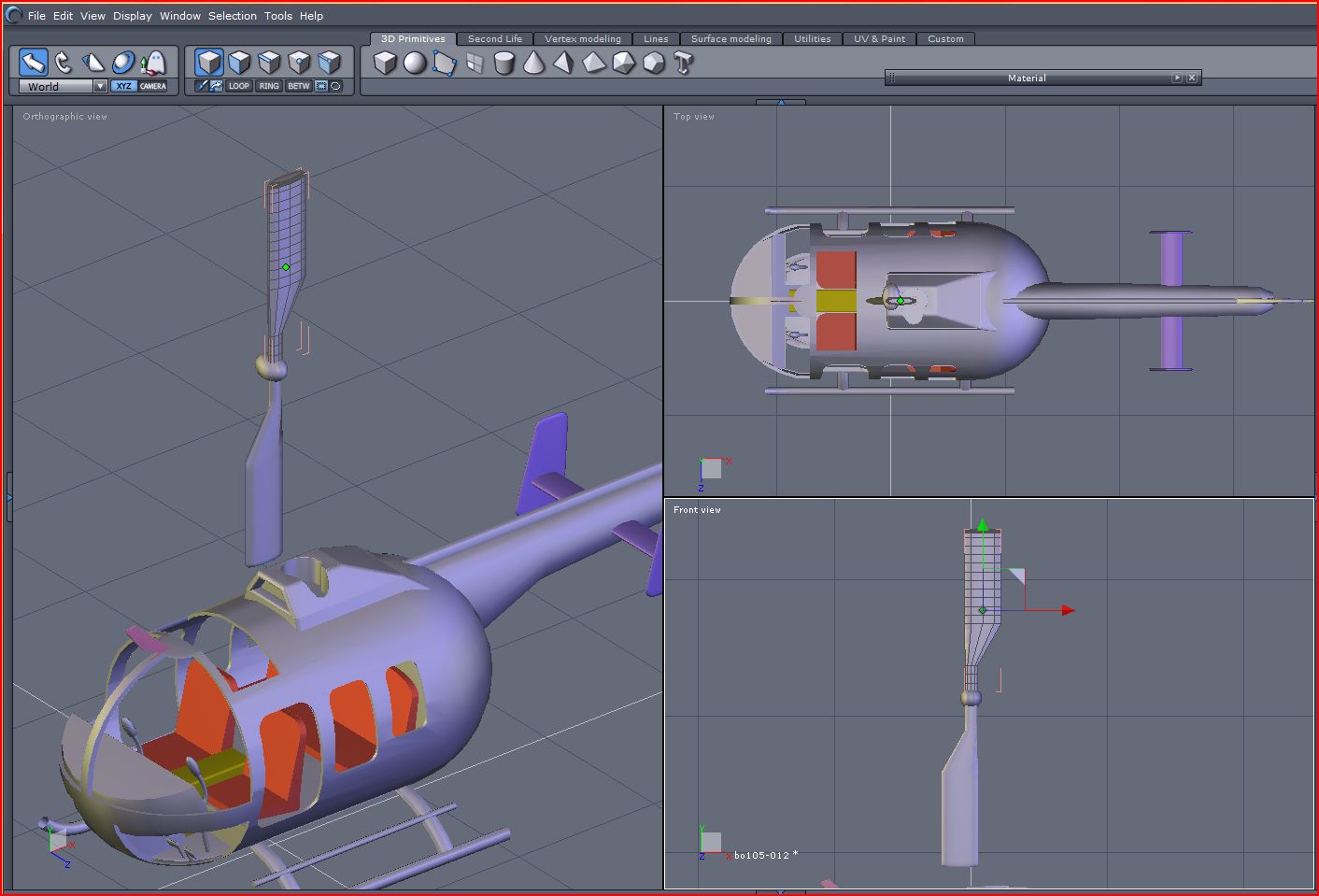Create a cube primitive

tap(385, 63)
